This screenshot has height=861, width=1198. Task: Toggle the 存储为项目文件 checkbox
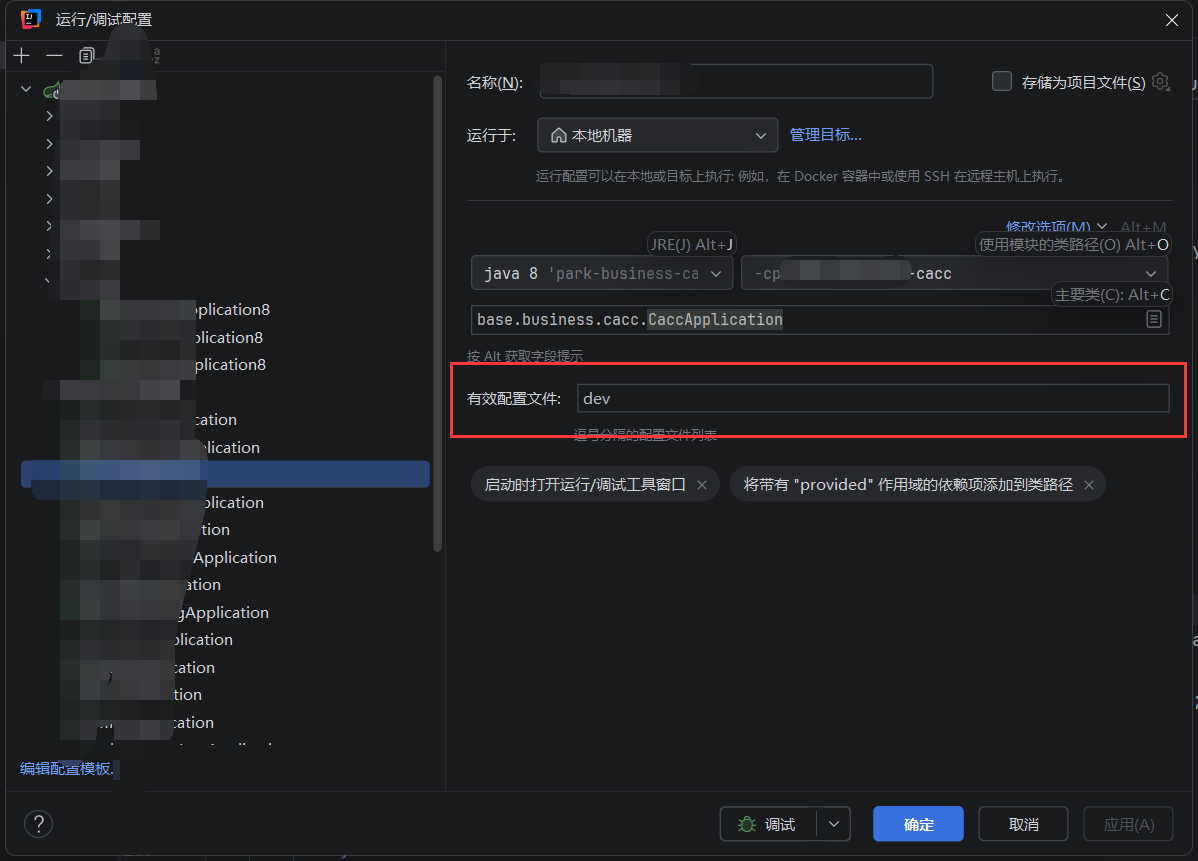(1002, 81)
